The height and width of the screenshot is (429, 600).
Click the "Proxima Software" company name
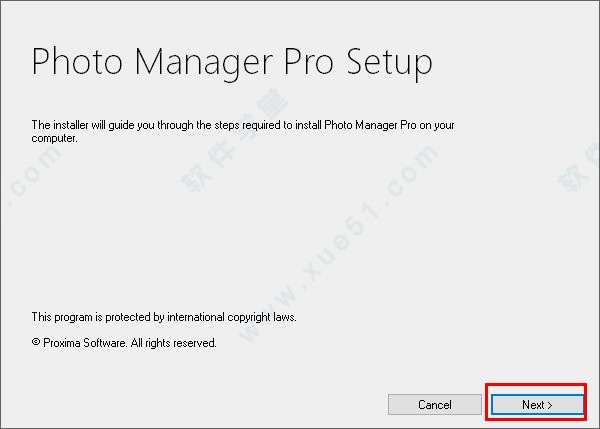[x=82, y=342]
